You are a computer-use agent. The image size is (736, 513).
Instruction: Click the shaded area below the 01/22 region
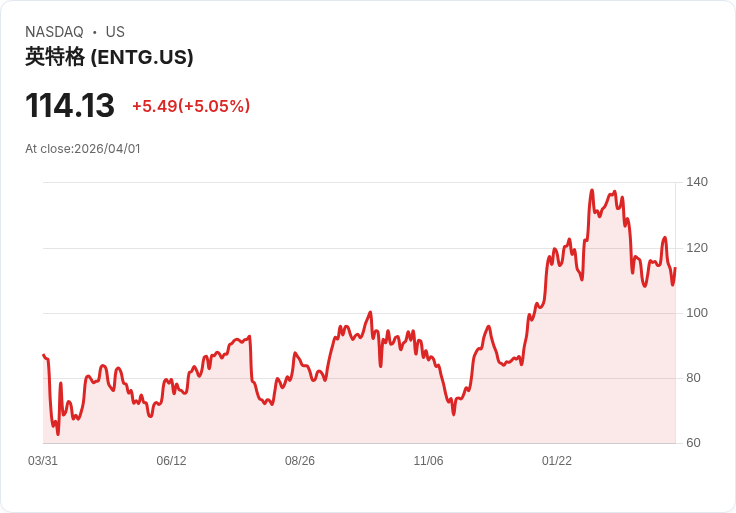coord(557,380)
